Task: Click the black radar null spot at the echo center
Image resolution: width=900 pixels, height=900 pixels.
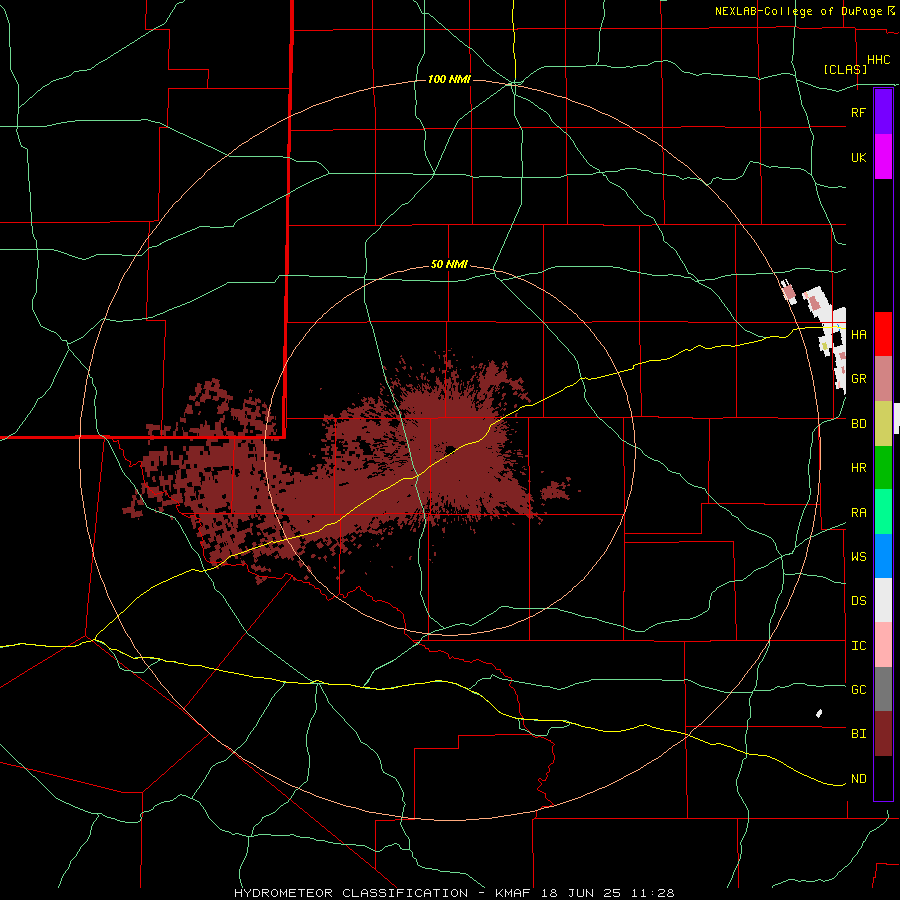Action: [x=451, y=449]
